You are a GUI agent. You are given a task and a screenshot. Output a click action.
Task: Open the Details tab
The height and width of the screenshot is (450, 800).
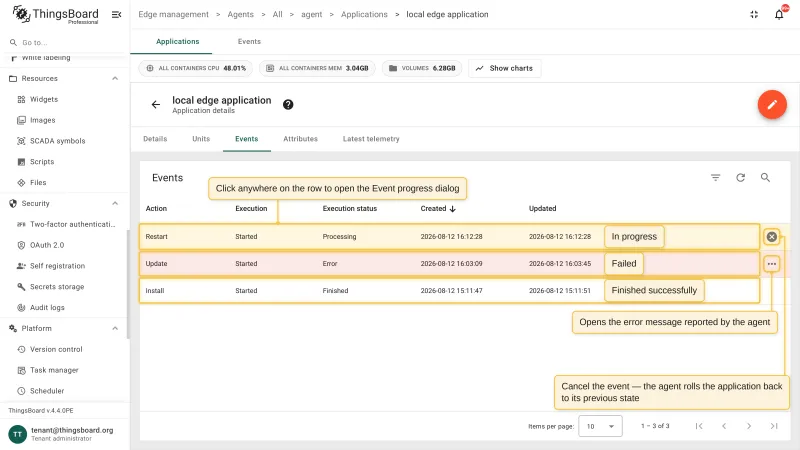[x=155, y=139]
